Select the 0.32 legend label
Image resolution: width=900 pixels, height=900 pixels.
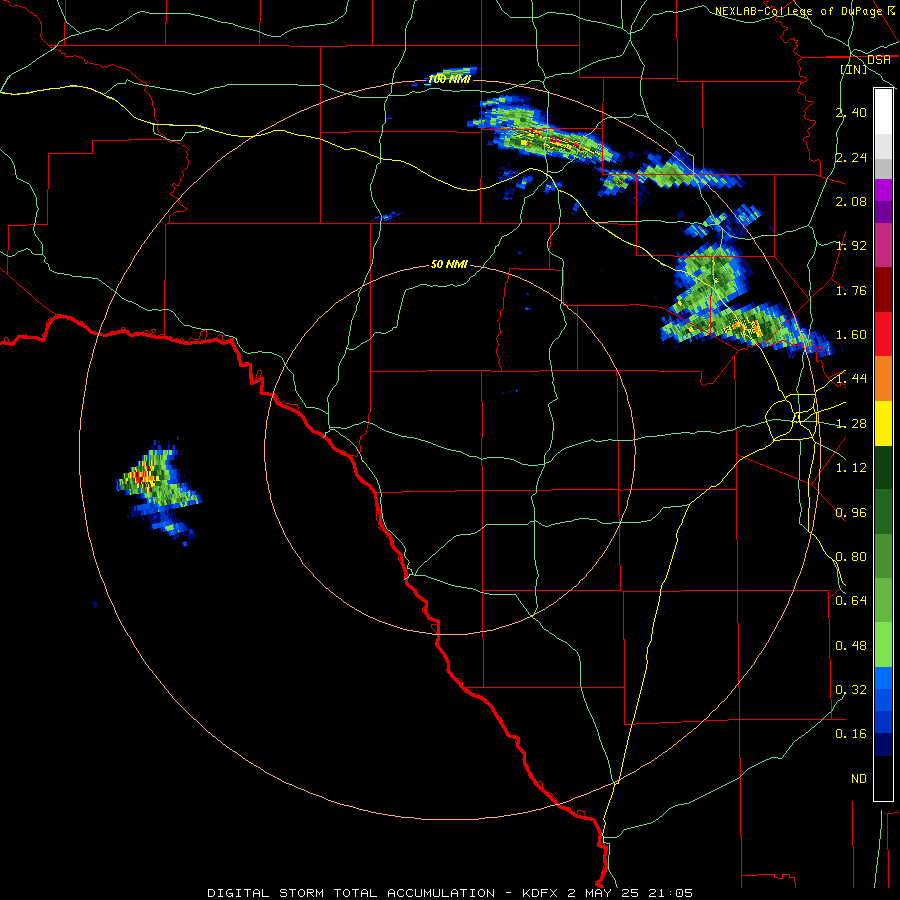click(x=851, y=690)
